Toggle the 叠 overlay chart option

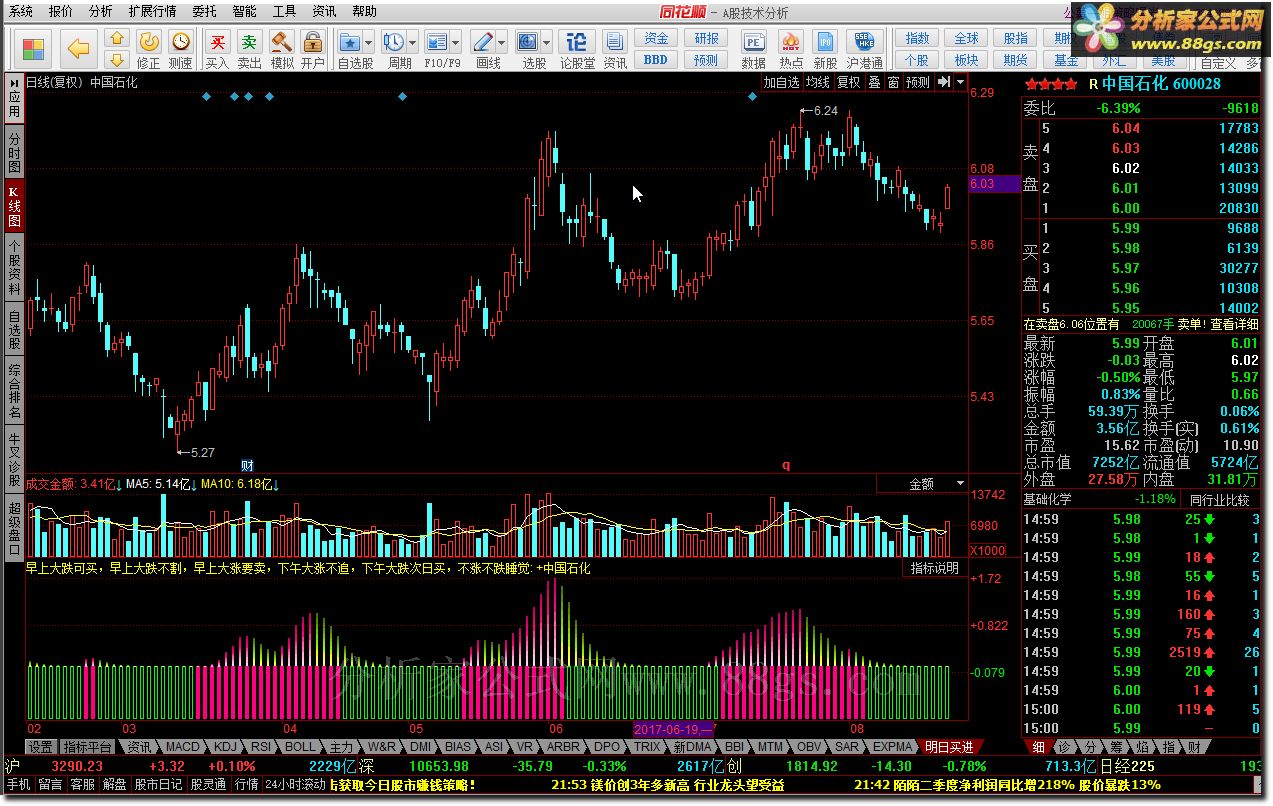874,82
